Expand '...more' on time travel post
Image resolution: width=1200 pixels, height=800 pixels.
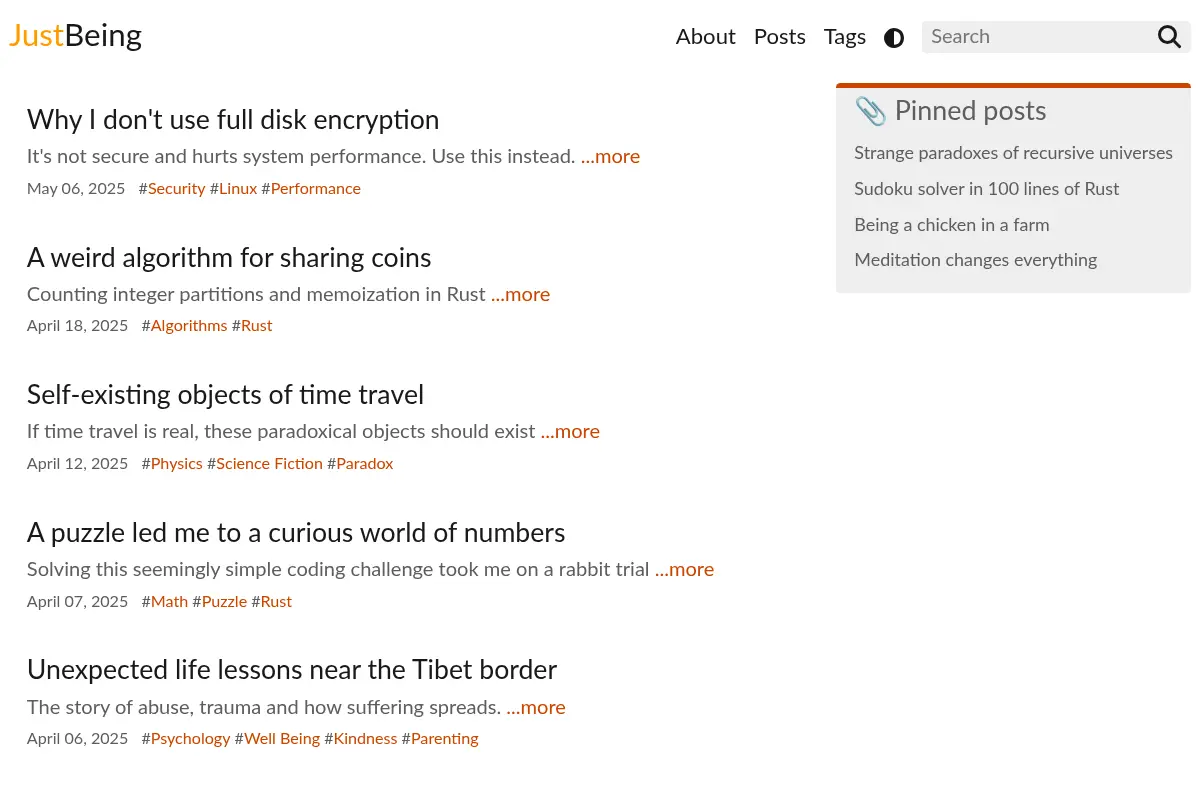570,432
